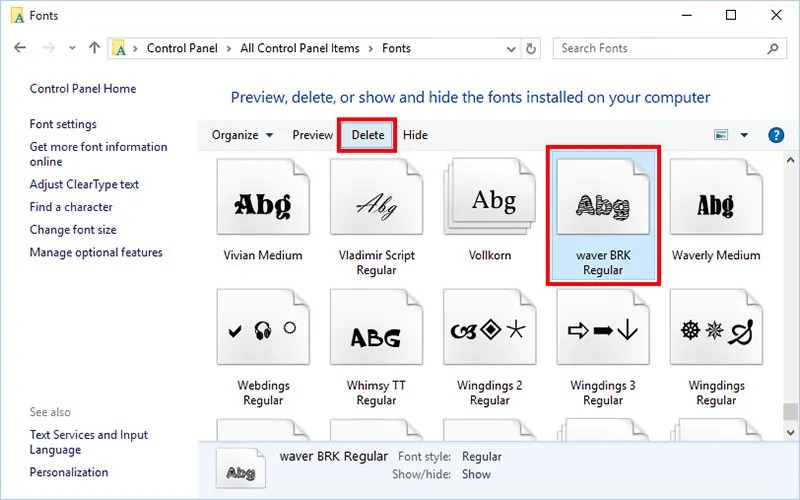This screenshot has width=800, height=500.
Task: Open the Vollkorn font family icon
Action: (x=490, y=197)
